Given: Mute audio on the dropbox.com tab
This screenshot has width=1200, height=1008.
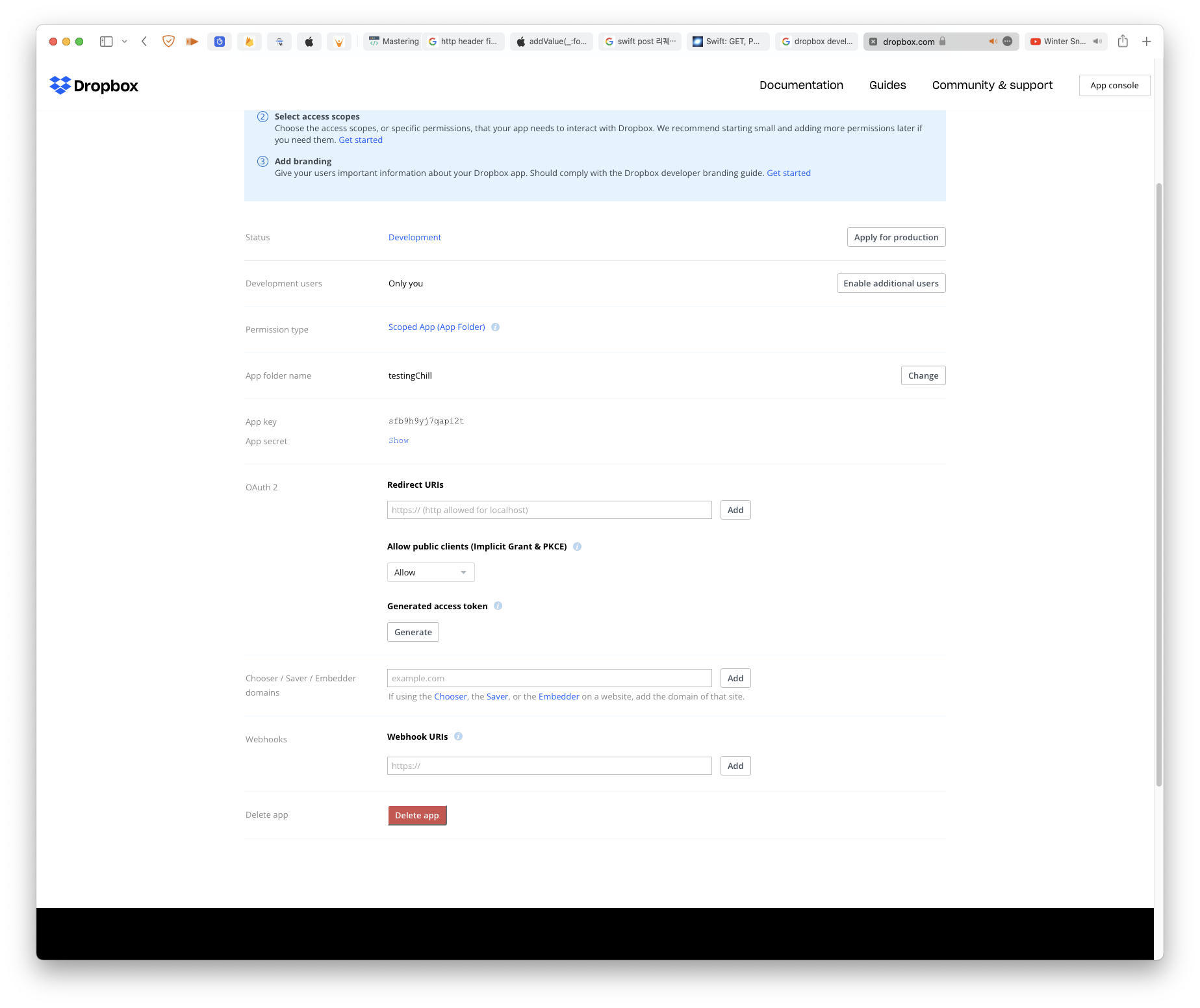Looking at the screenshot, I should click(993, 42).
